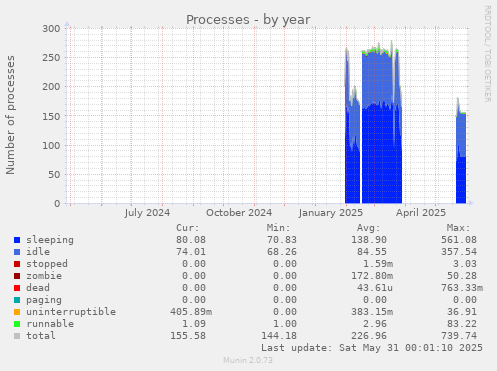
Task: Click total max value 739.74
Action: [x=459, y=336]
